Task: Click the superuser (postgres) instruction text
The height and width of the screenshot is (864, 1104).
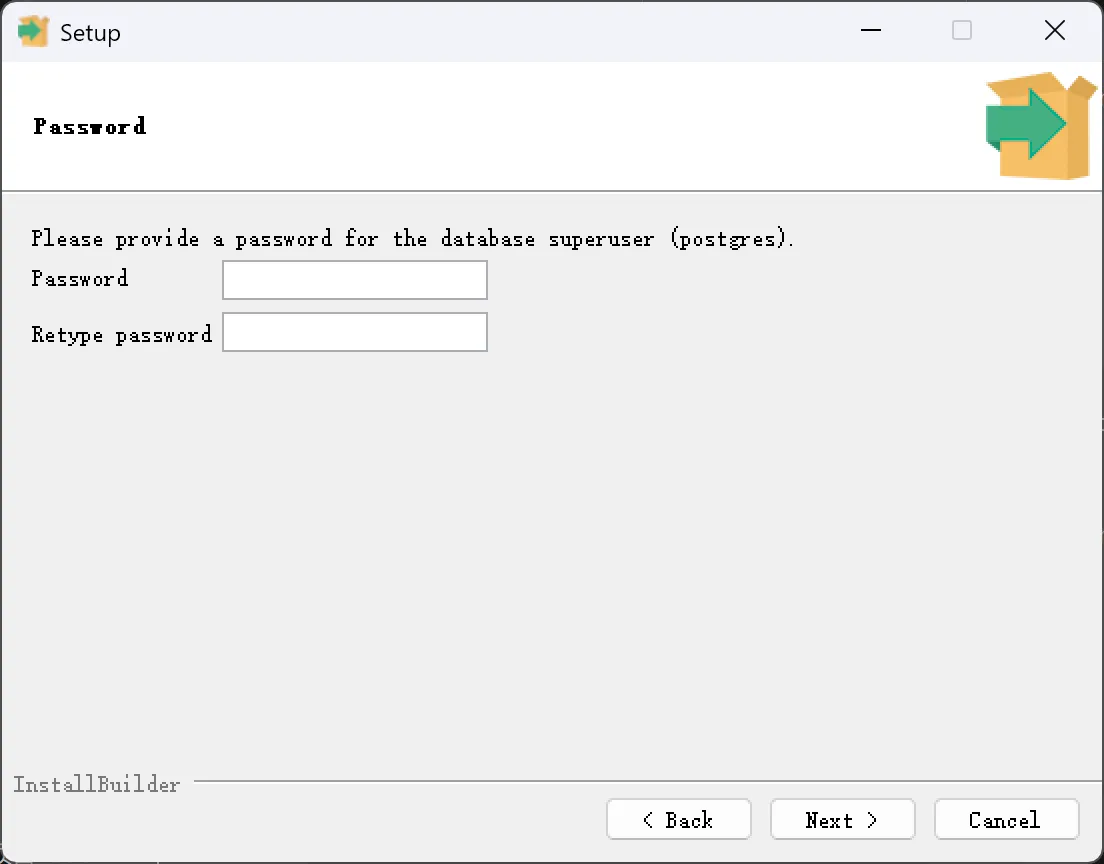Action: click(413, 239)
